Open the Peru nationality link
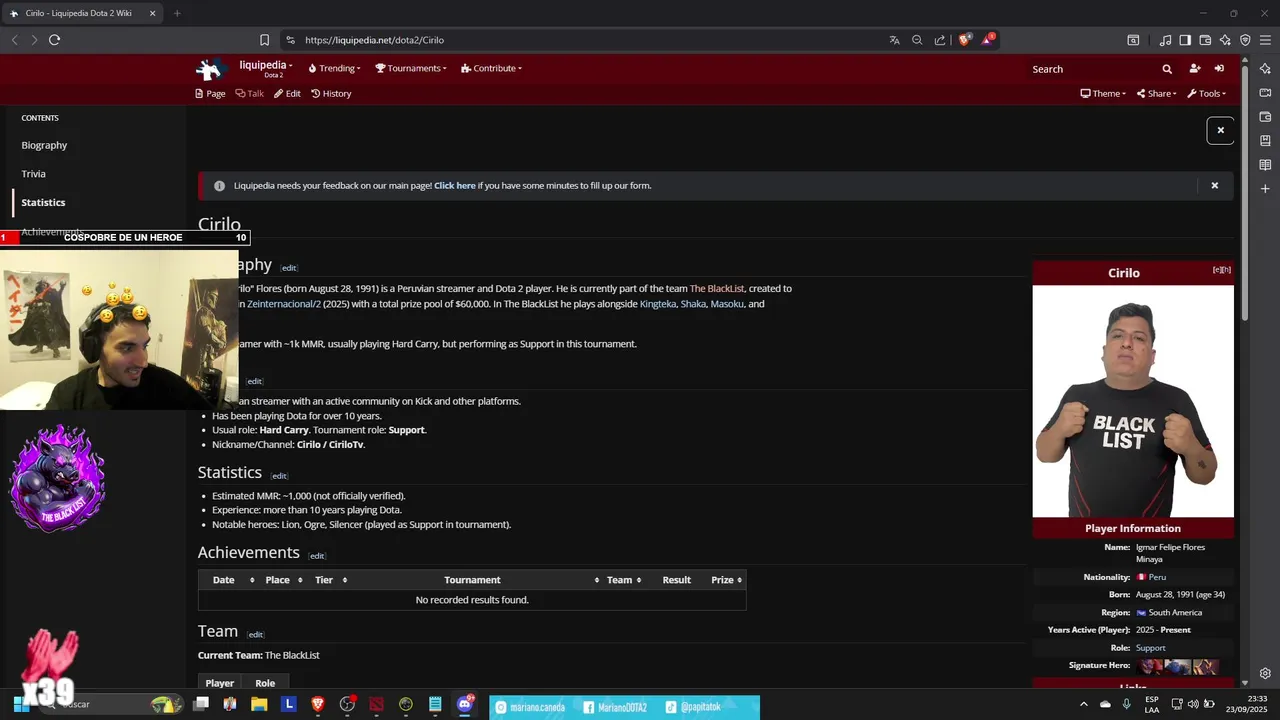 [x=1157, y=577]
